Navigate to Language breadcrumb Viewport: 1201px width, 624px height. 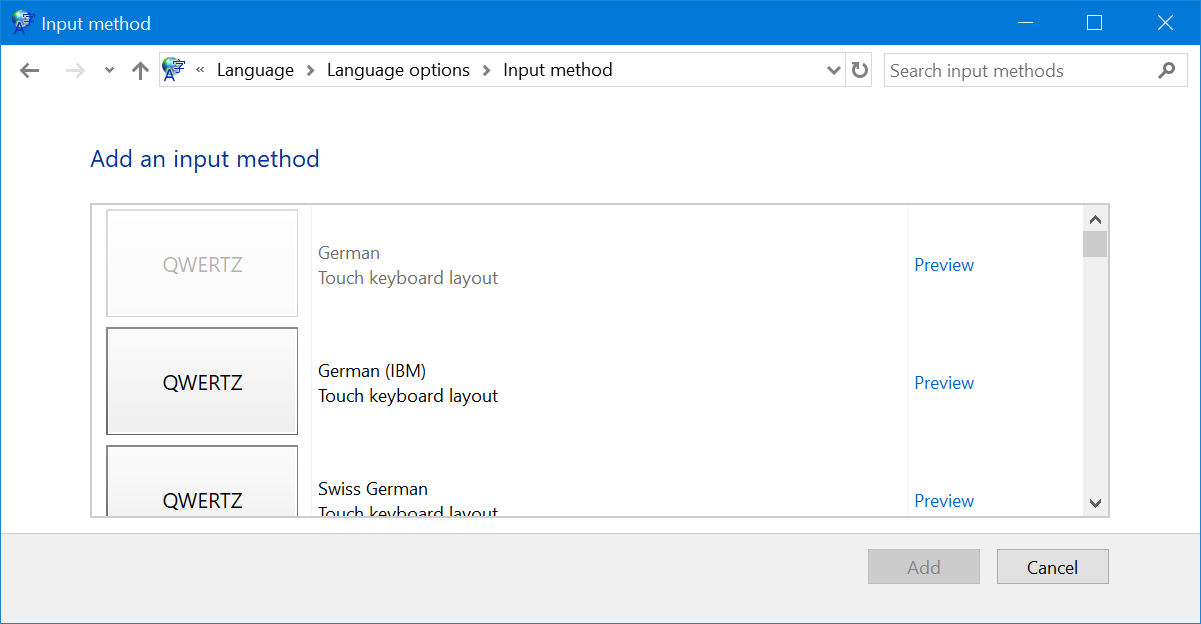tap(255, 70)
